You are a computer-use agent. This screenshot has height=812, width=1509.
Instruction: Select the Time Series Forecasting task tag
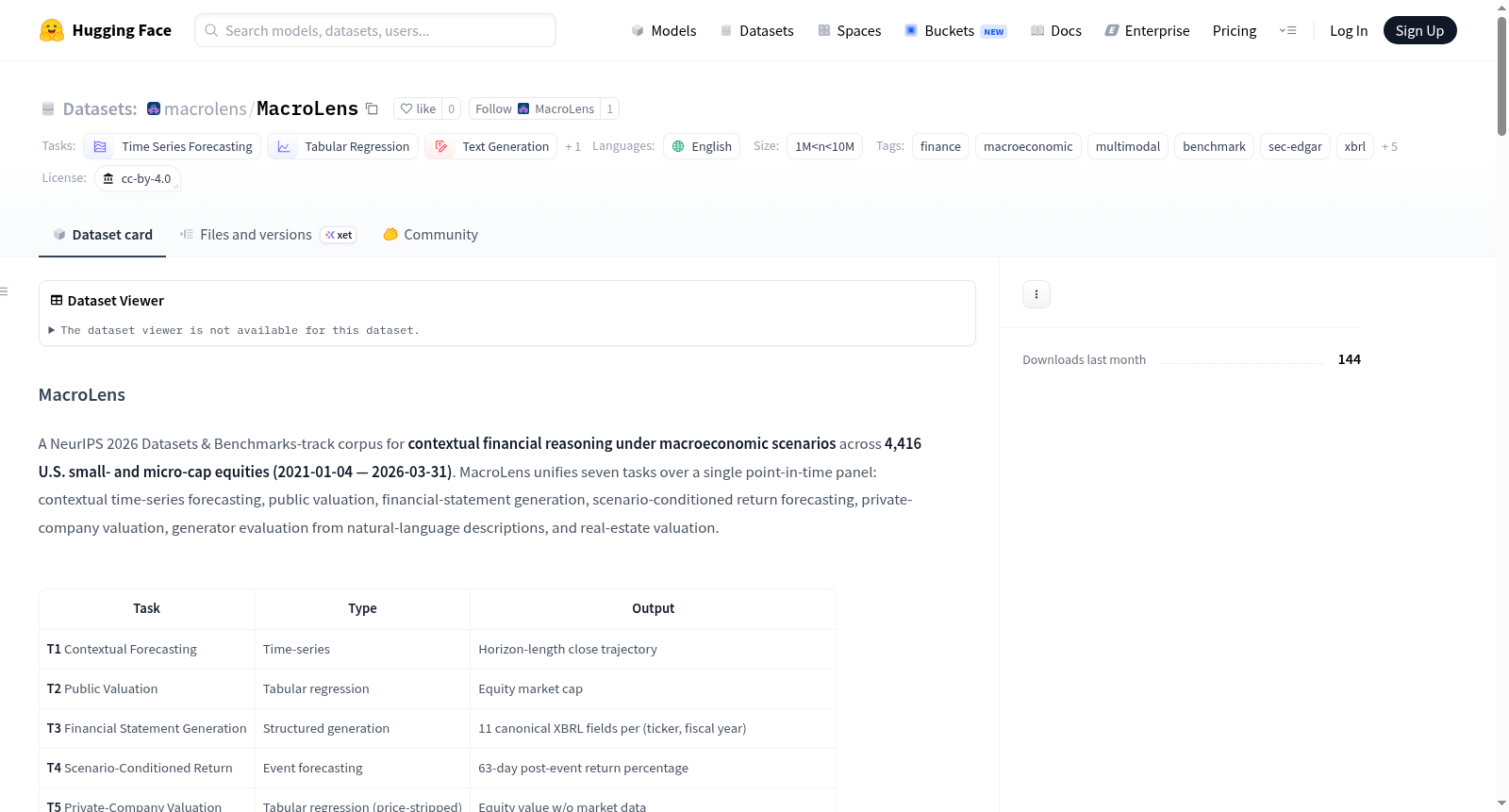(x=173, y=146)
